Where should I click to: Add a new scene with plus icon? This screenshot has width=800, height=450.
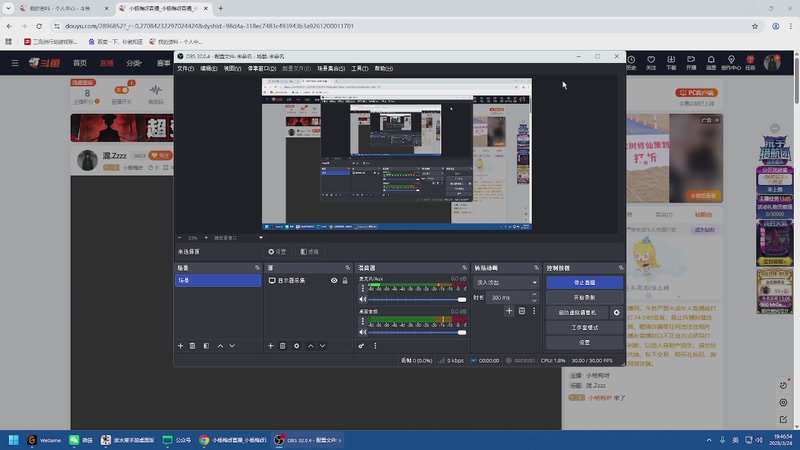pos(180,346)
